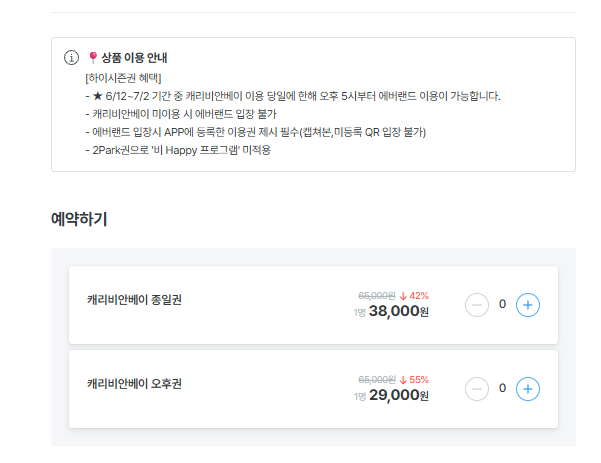Click the 29,000원 price
Screen dimensions: 601x463
(399, 395)
